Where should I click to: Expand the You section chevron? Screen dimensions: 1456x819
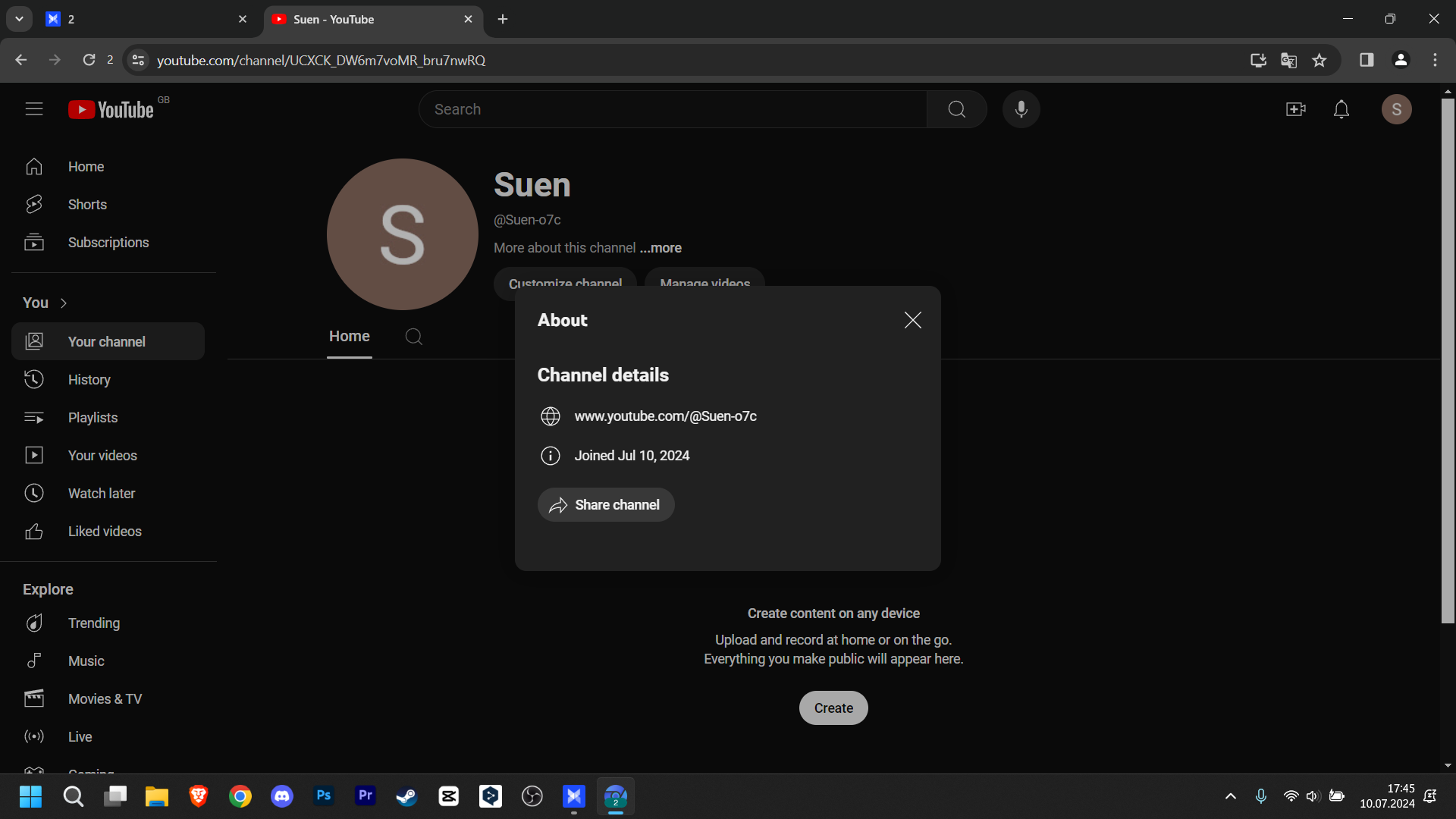coord(64,303)
